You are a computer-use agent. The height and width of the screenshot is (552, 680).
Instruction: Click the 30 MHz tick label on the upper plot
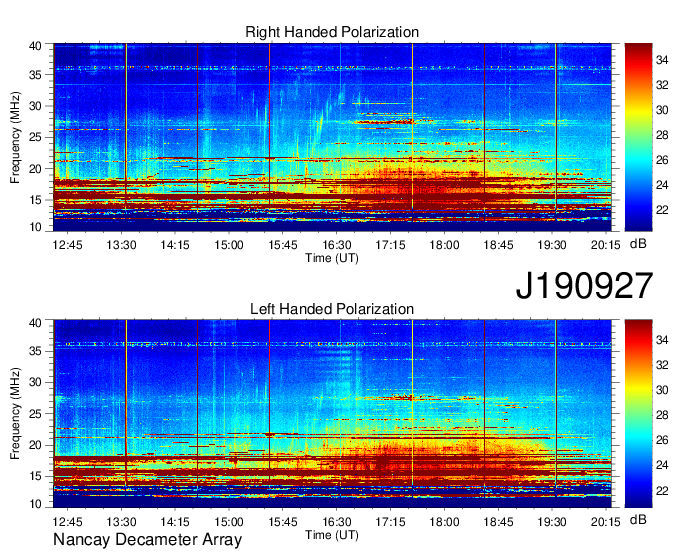35,106
